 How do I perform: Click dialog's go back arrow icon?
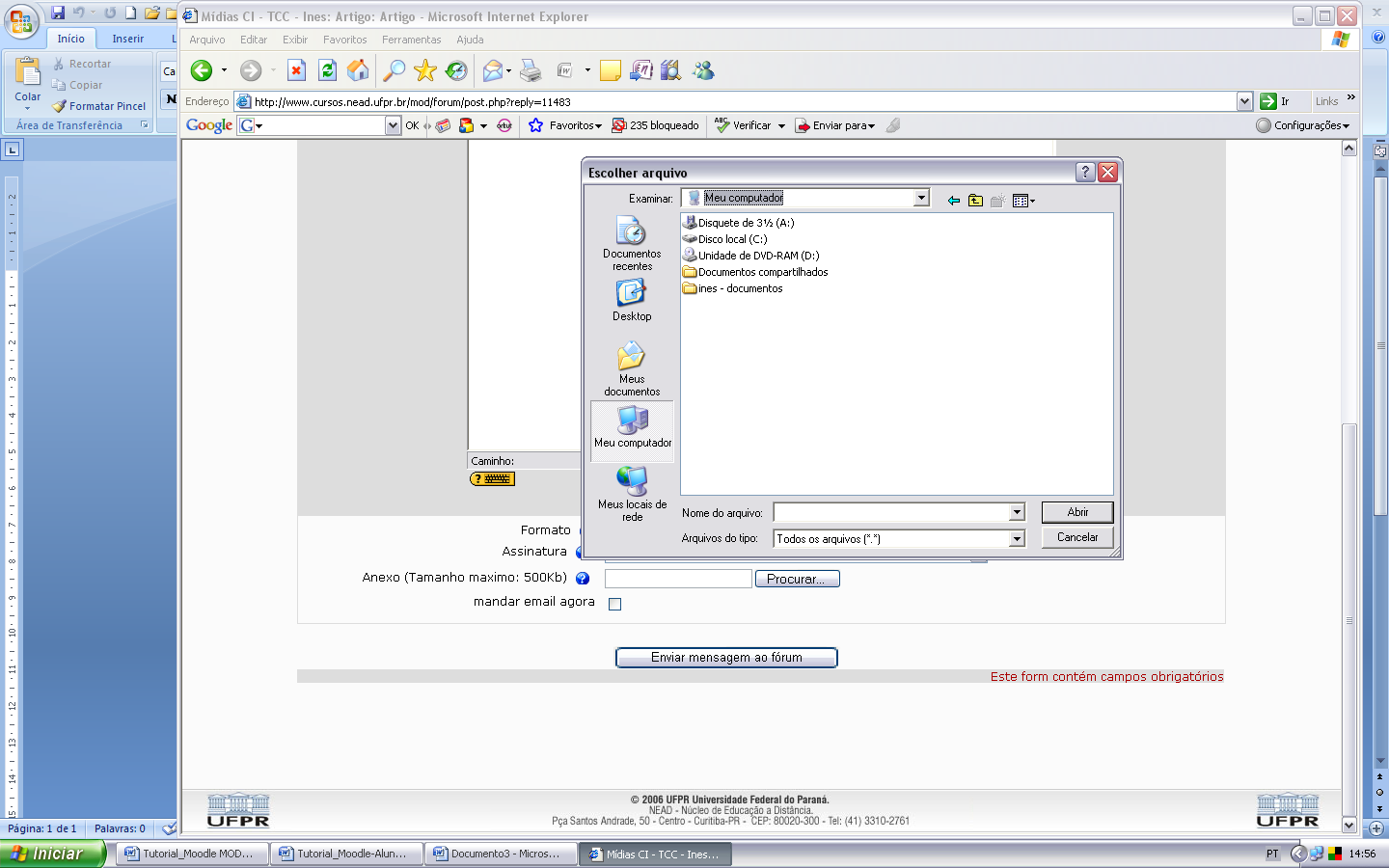click(x=953, y=201)
